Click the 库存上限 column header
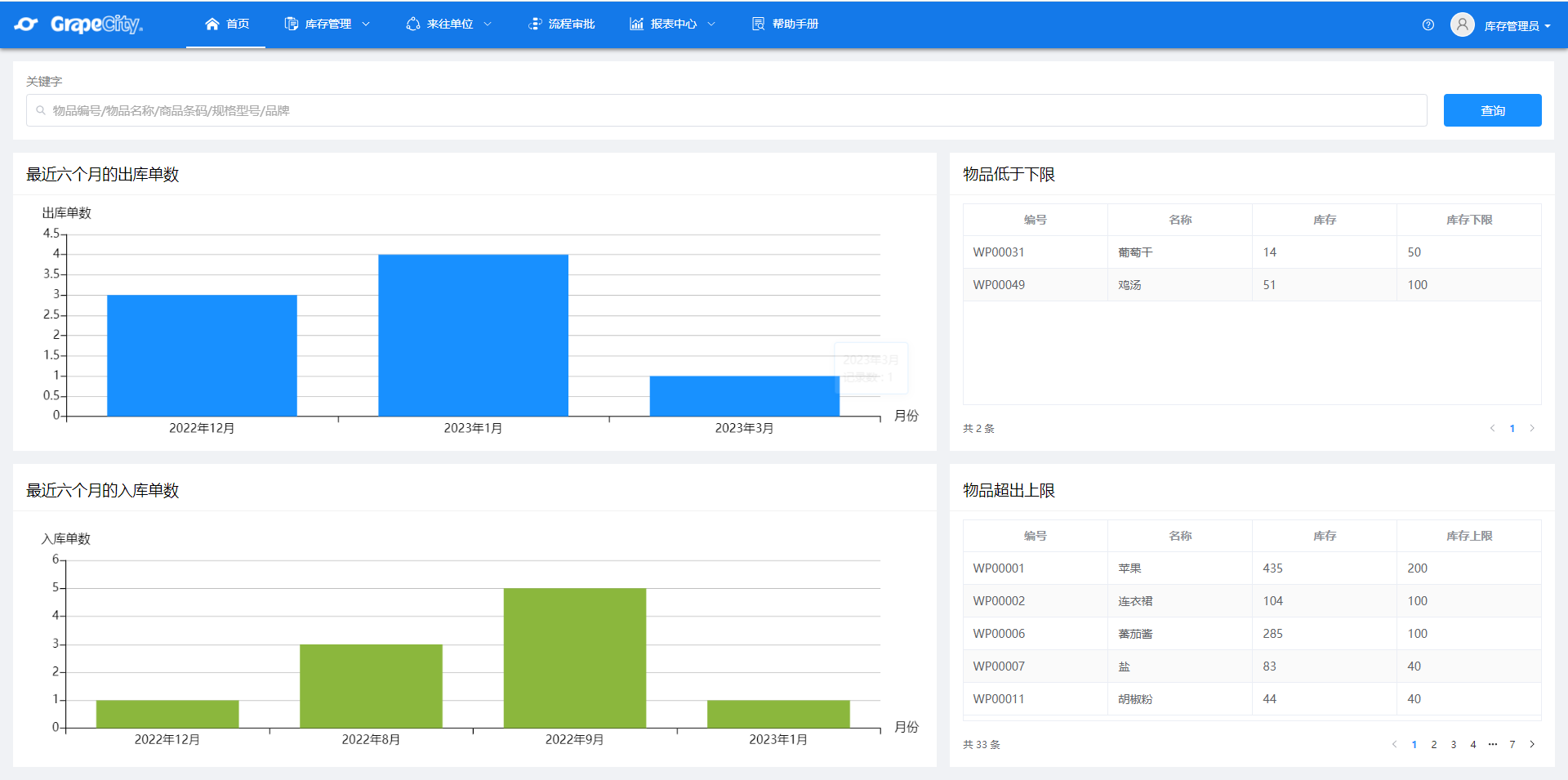The image size is (1568, 780). (x=1469, y=536)
